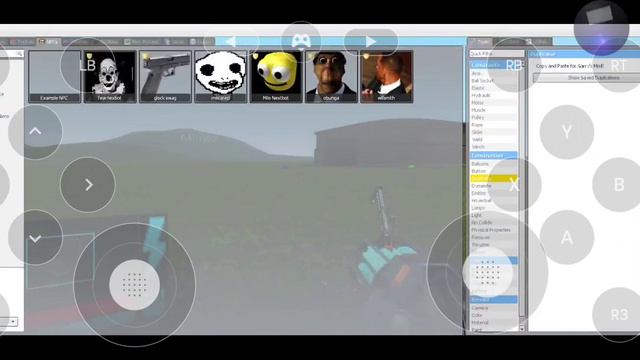Collapse the Construction category header
This screenshot has width=640, height=360.
[494, 156]
